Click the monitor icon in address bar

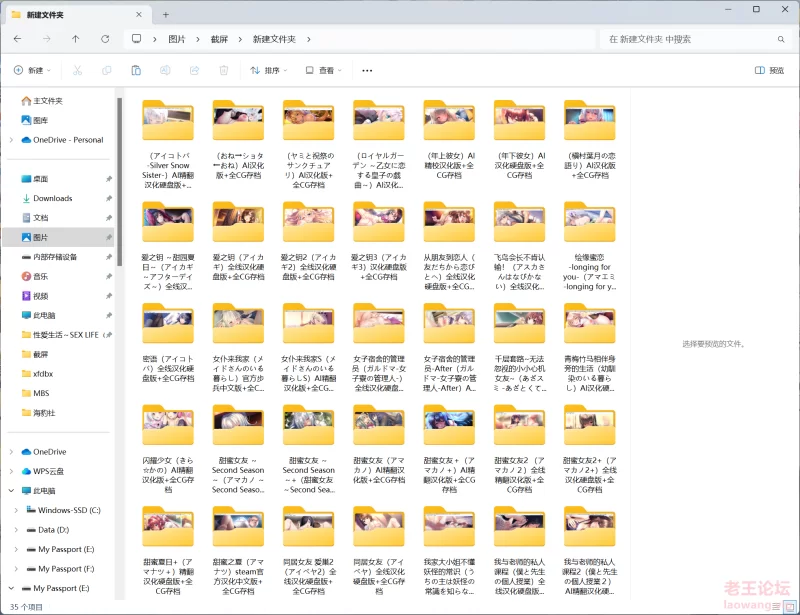point(136,39)
